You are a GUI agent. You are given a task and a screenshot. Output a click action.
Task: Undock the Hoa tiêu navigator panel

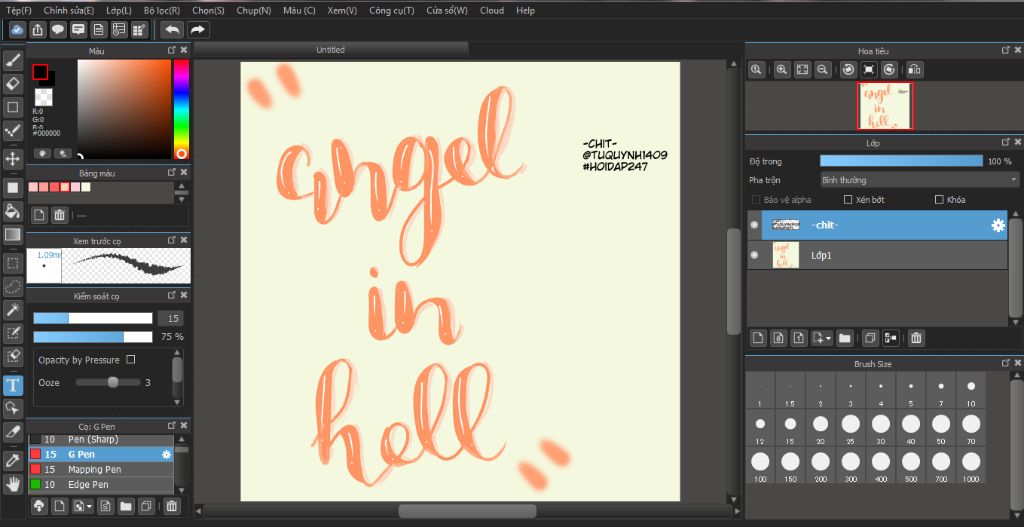pyautogui.click(x=1005, y=50)
